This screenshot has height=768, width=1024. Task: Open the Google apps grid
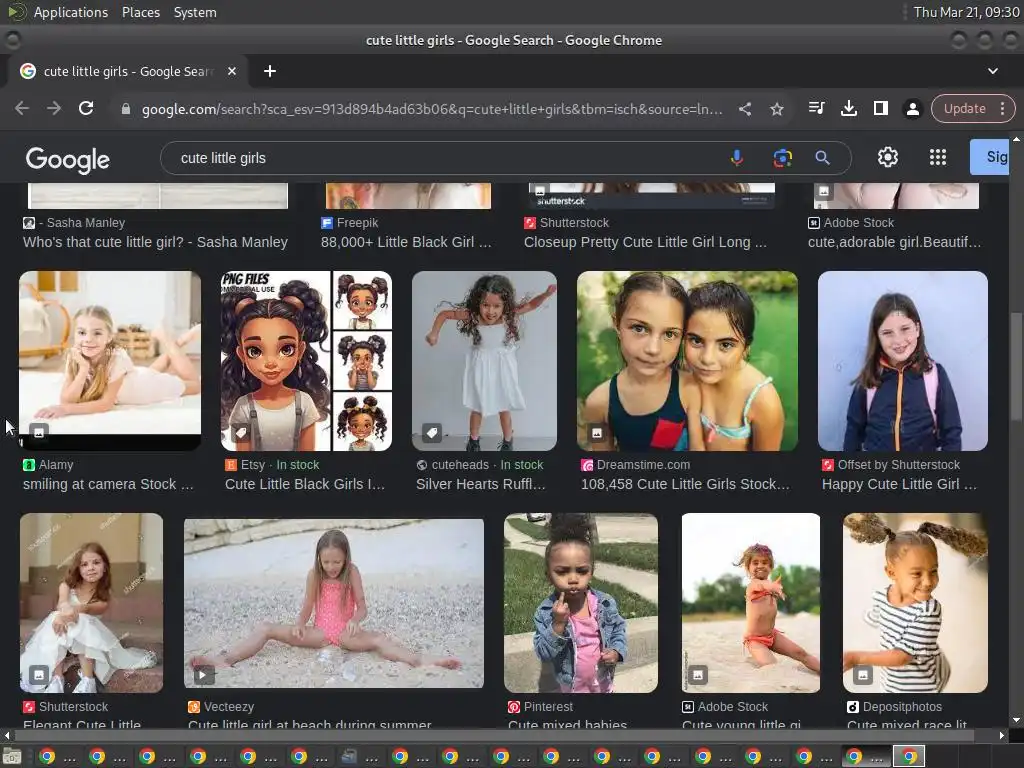coord(937,157)
